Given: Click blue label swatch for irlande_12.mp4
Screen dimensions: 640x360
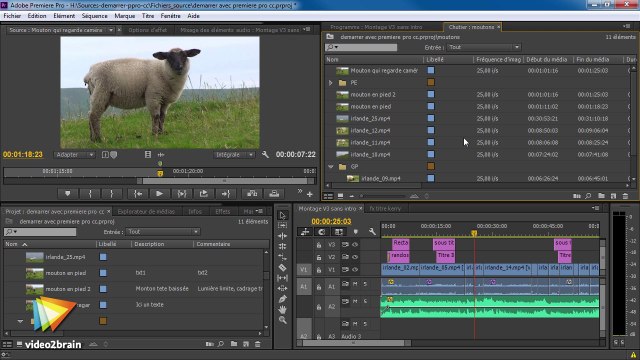Looking at the screenshot, I should point(431,130).
